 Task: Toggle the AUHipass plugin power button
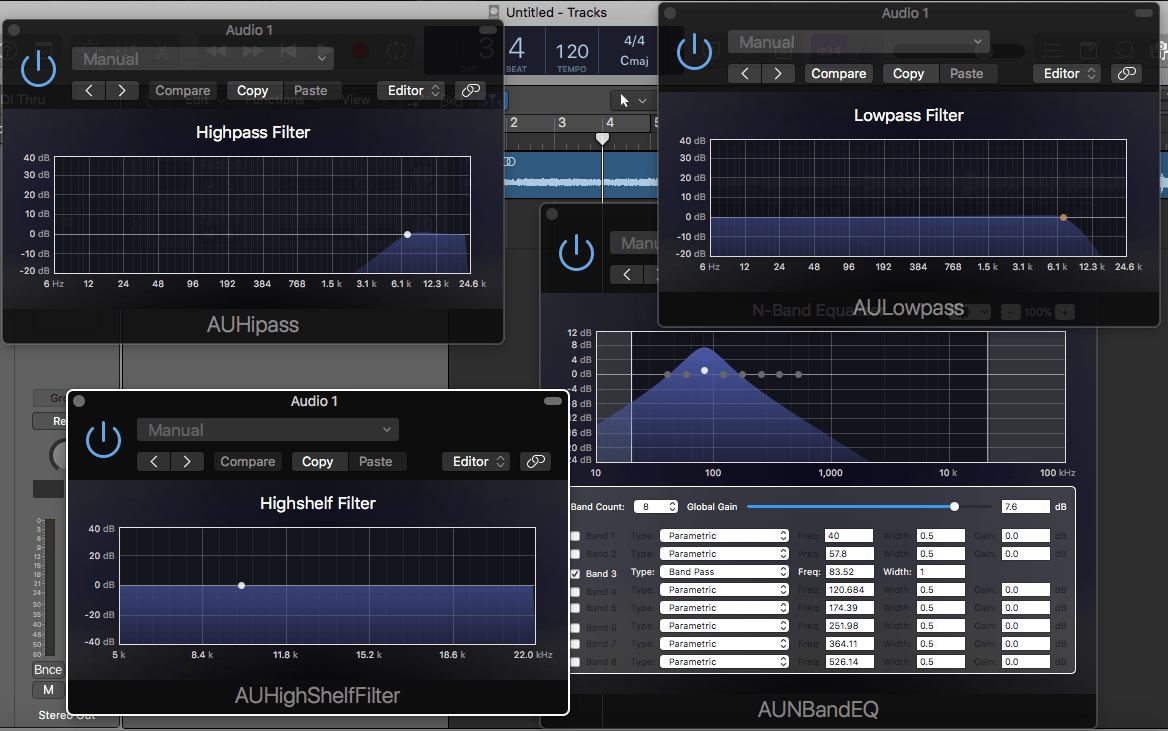(38, 67)
